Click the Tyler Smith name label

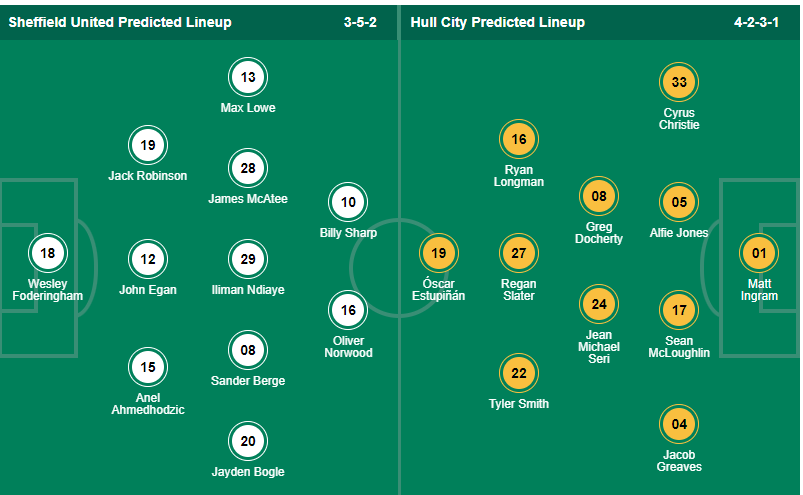[x=519, y=404]
